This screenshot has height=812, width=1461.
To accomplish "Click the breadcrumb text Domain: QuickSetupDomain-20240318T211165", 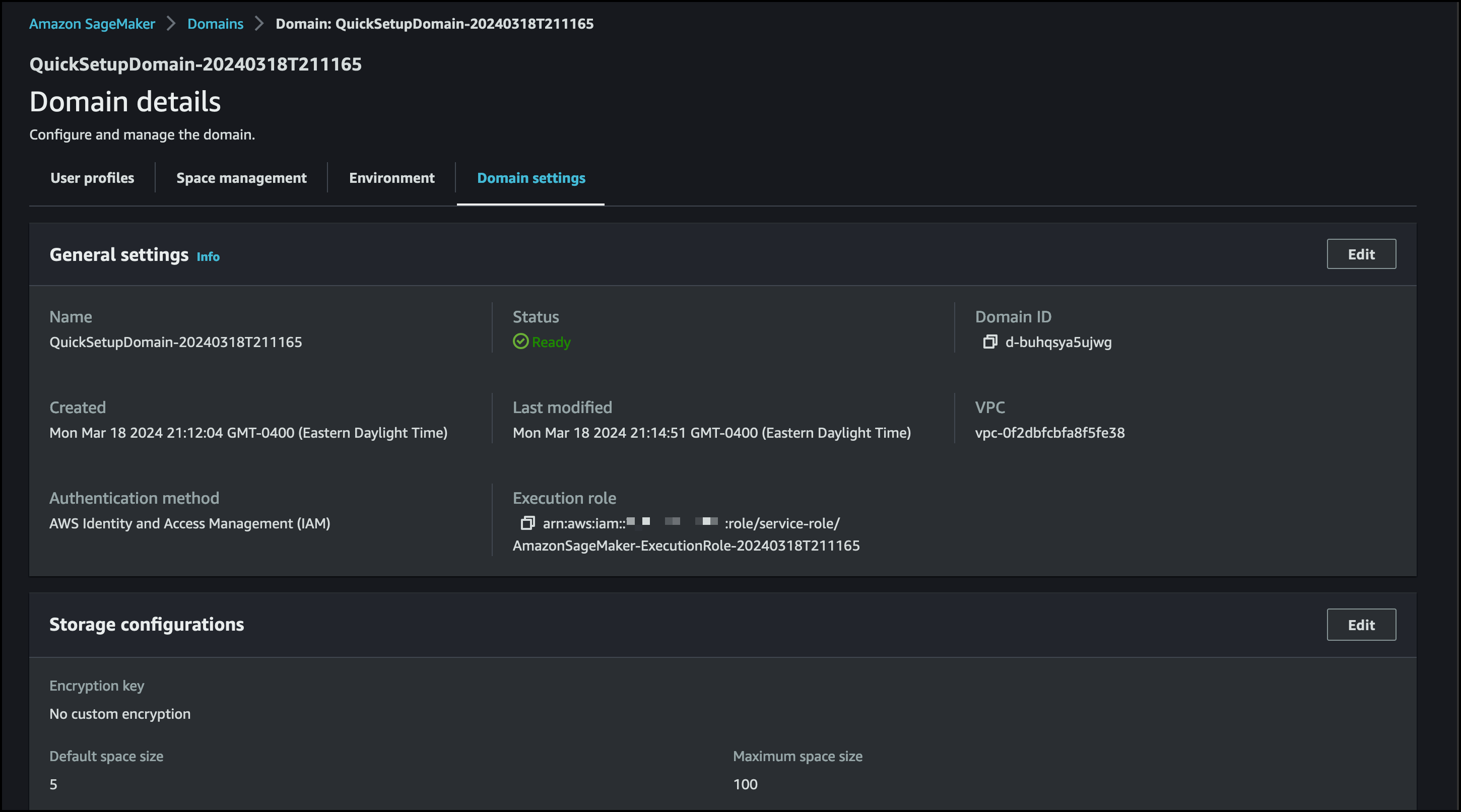I will 434,24.
